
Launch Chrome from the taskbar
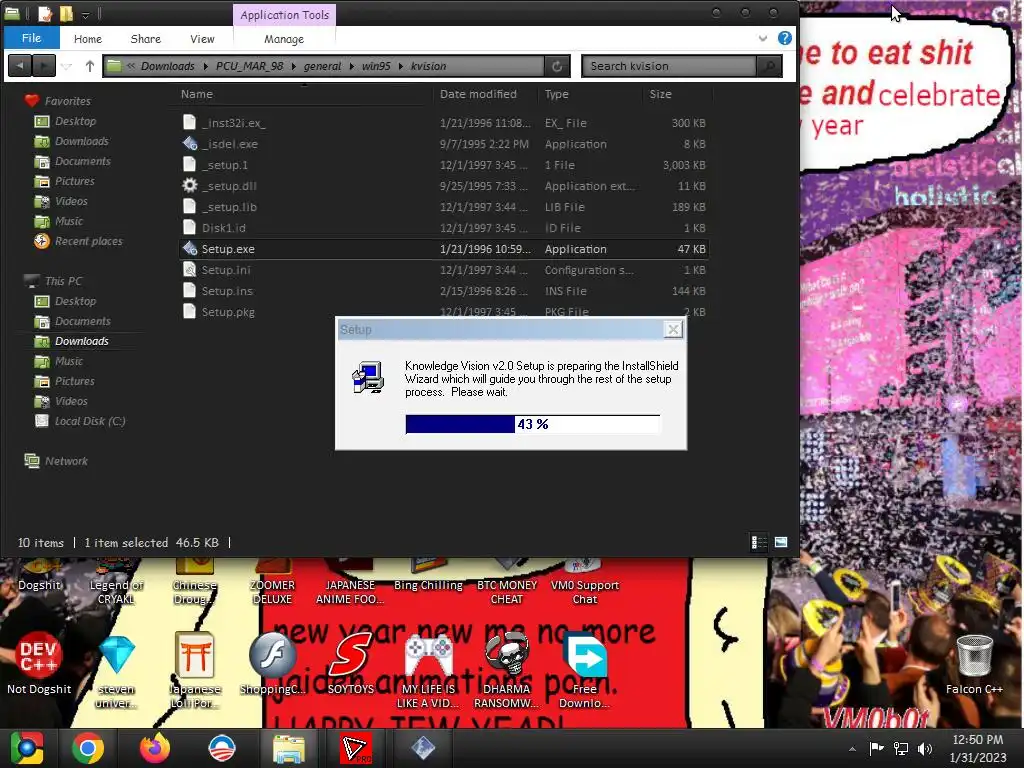click(88, 748)
